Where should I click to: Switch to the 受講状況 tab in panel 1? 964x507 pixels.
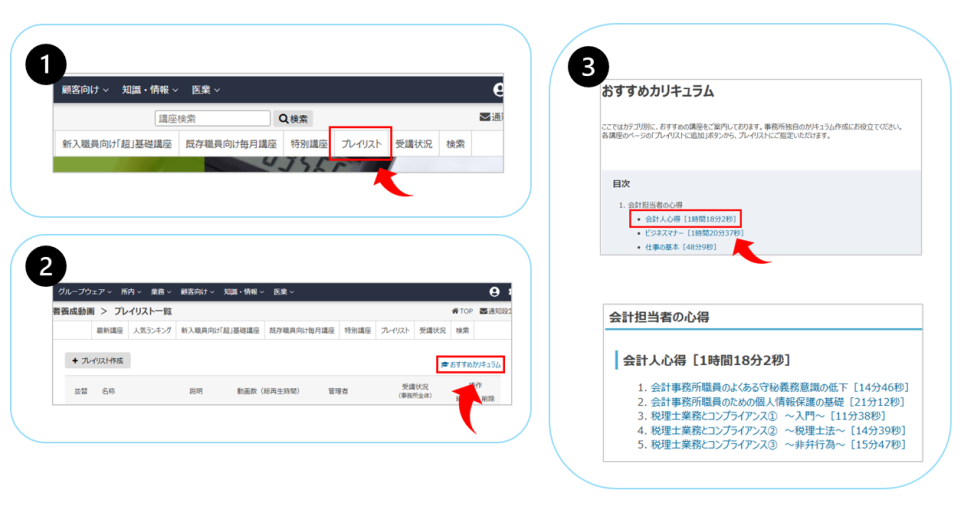click(413, 144)
